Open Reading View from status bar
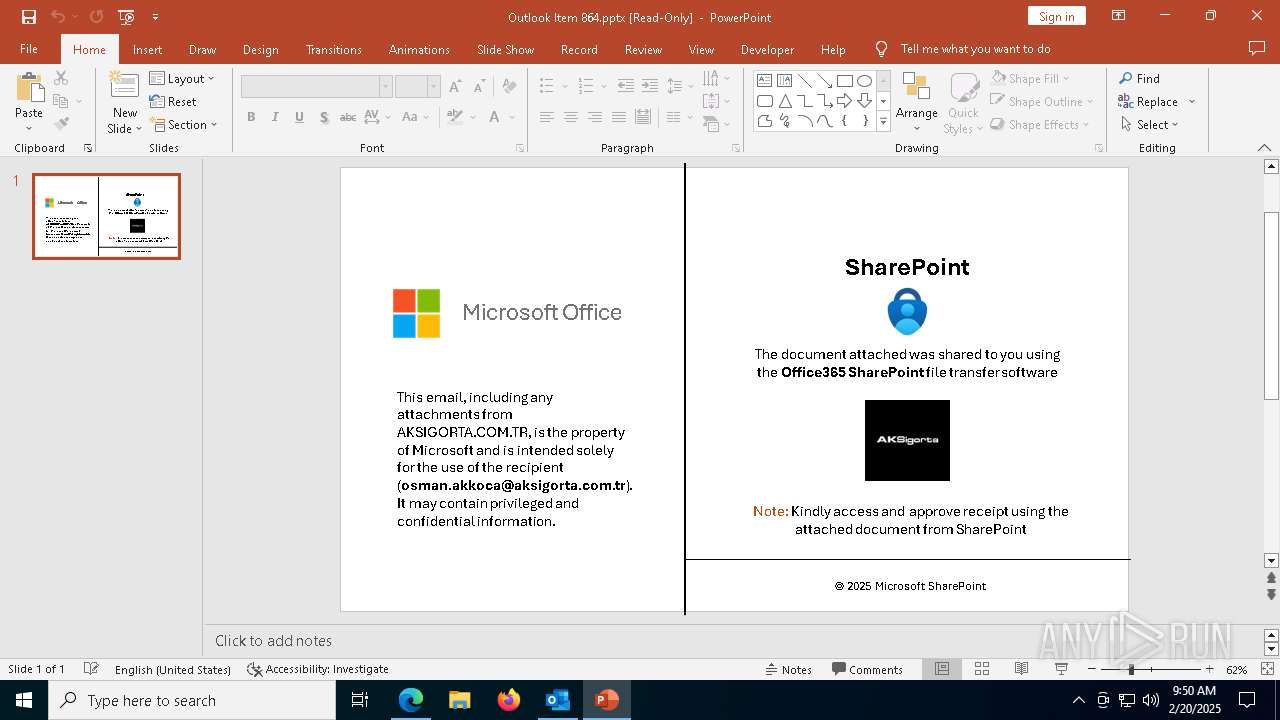The width and height of the screenshot is (1280, 720). click(x=1021, y=669)
